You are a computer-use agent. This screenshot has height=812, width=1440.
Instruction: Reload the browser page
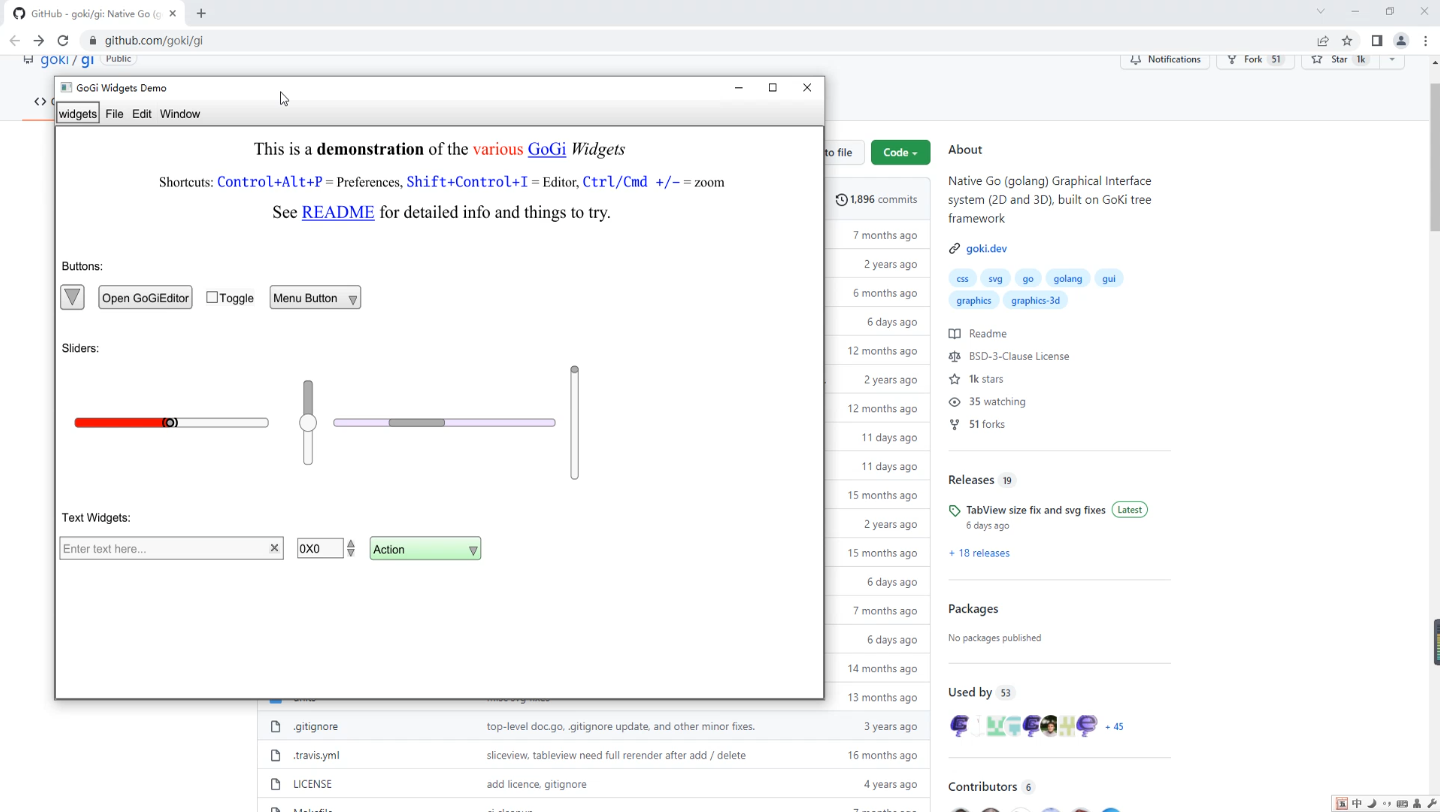click(x=63, y=41)
